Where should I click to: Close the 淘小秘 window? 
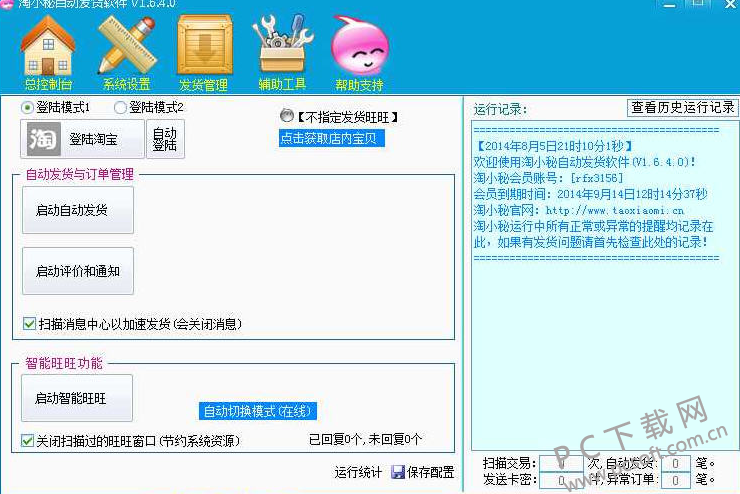pyautogui.click(x=731, y=4)
